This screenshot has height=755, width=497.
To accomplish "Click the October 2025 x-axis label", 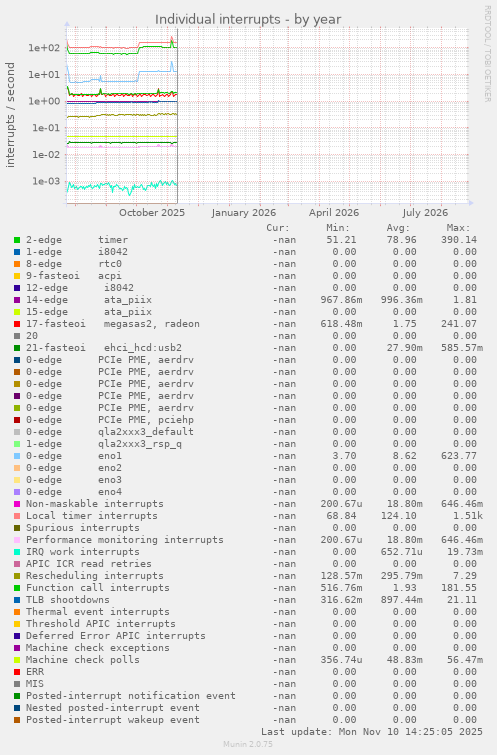I will (152, 213).
